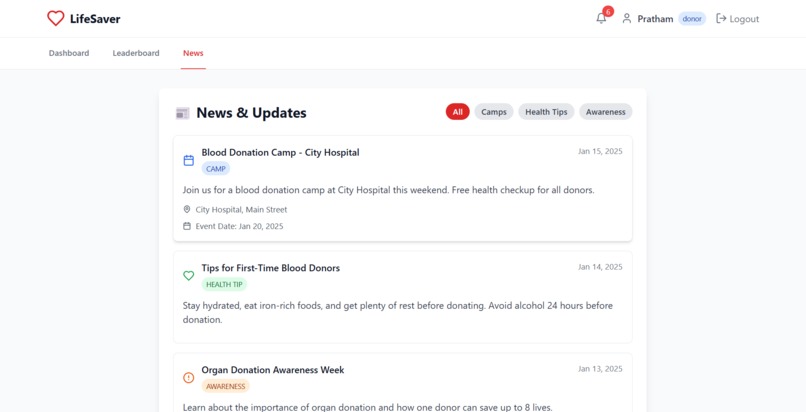This screenshot has width=806, height=412.
Task: Click the News & Updates heading
Action: click(x=251, y=113)
